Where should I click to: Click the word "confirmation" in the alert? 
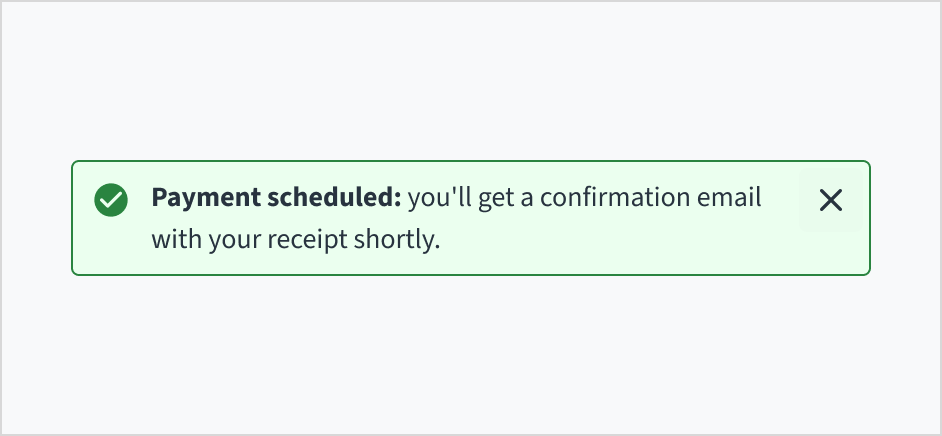pos(614,198)
